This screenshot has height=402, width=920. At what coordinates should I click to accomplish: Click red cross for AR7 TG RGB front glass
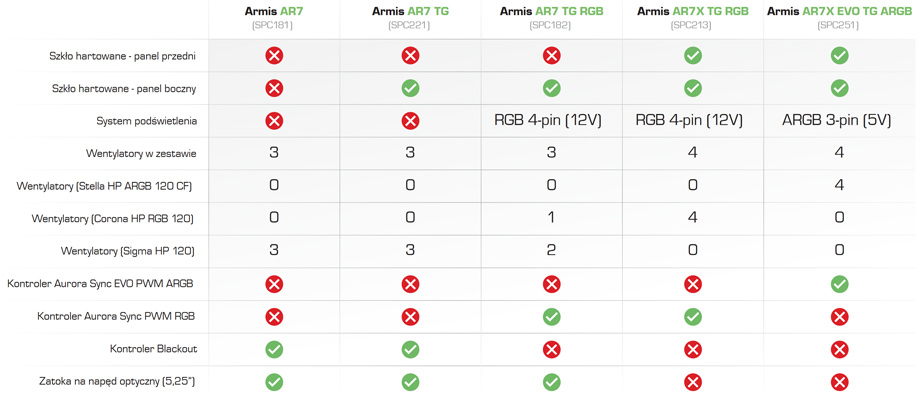click(552, 56)
